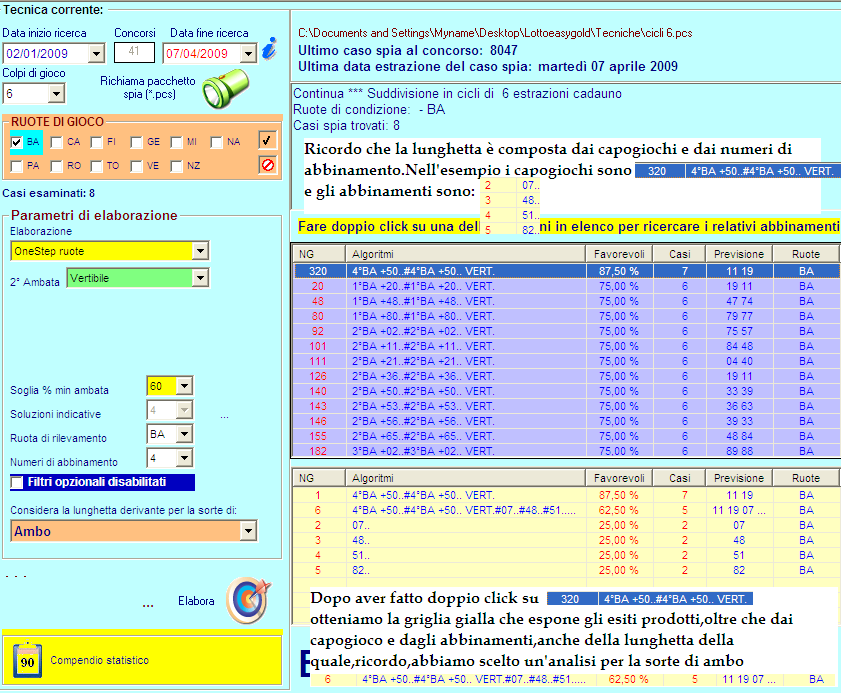Click the Compendio statistico clipboard icon
The image size is (841, 693).
pyautogui.click(x=26, y=660)
